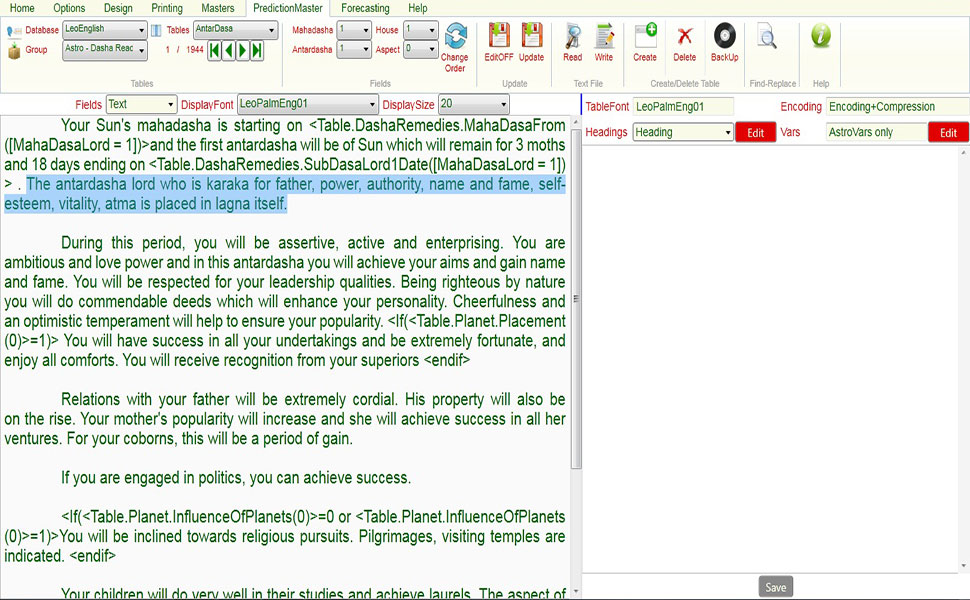Toggle the EditOFF mode icon
Image resolution: width=970 pixels, height=600 pixels.
[x=499, y=35]
